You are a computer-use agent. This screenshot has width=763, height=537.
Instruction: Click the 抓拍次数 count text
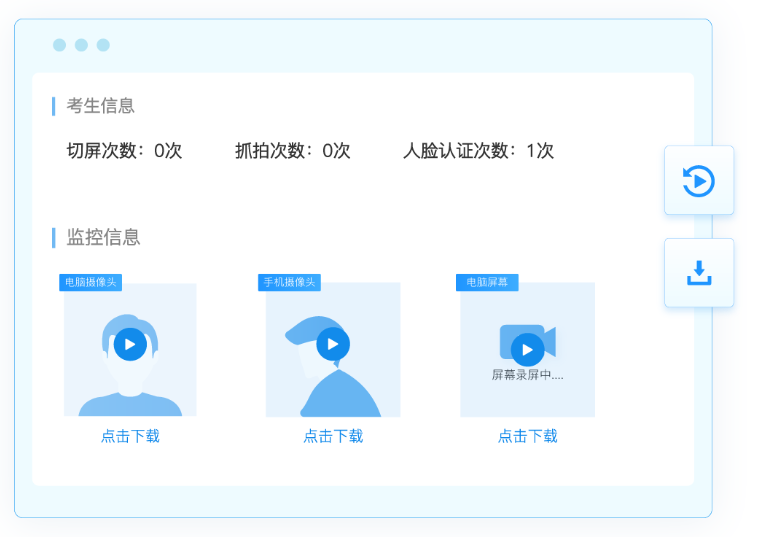292,151
